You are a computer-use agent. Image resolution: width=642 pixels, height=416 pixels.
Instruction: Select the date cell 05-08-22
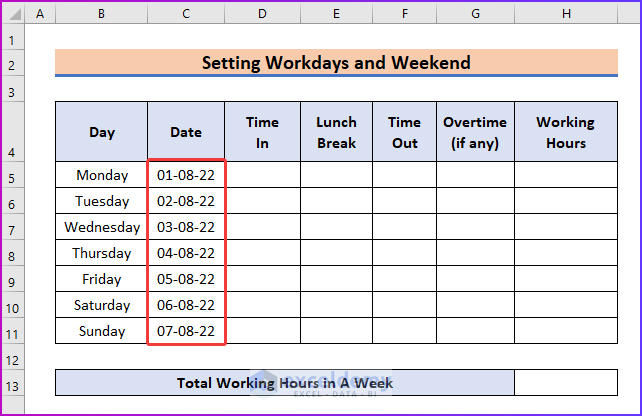pyautogui.click(x=186, y=279)
